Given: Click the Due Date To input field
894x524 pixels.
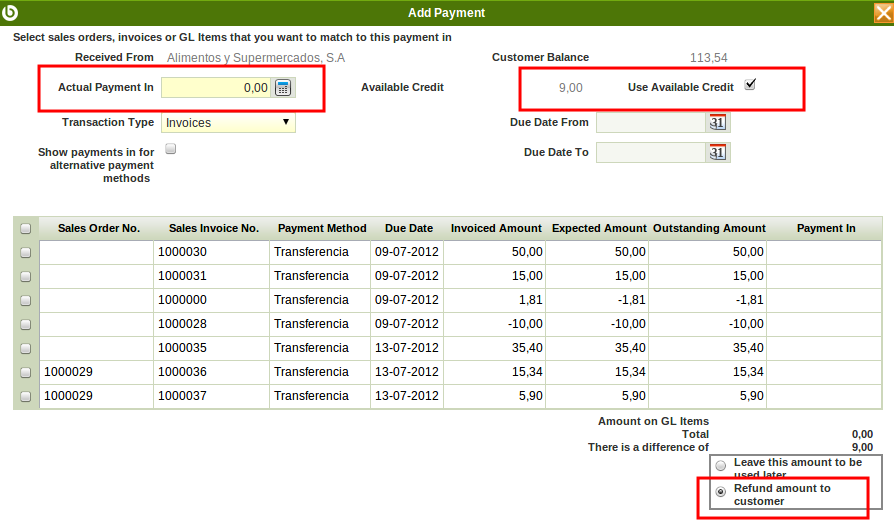Looking at the screenshot, I should tap(650, 153).
